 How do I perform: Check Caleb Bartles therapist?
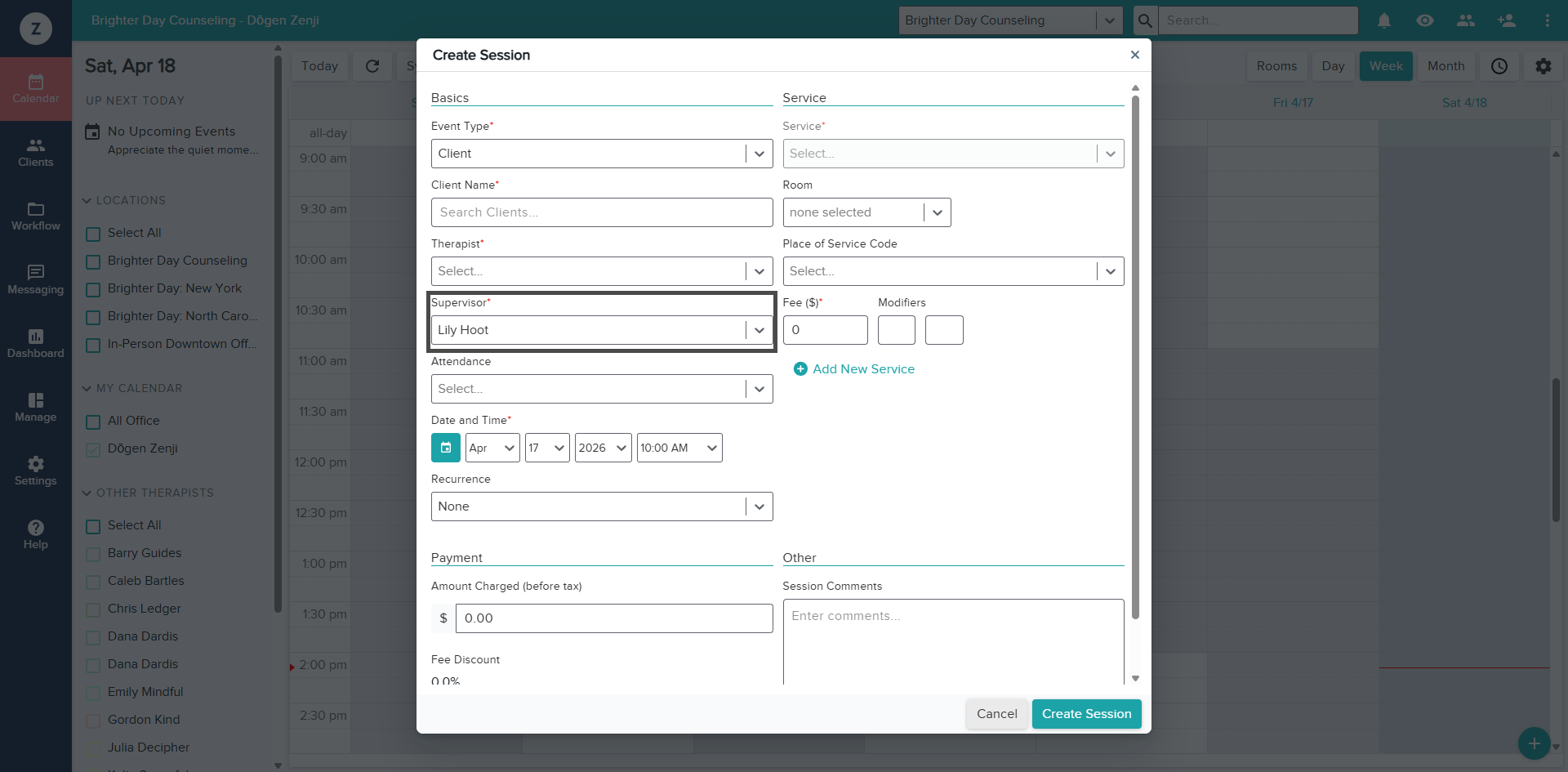click(x=93, y=582)
